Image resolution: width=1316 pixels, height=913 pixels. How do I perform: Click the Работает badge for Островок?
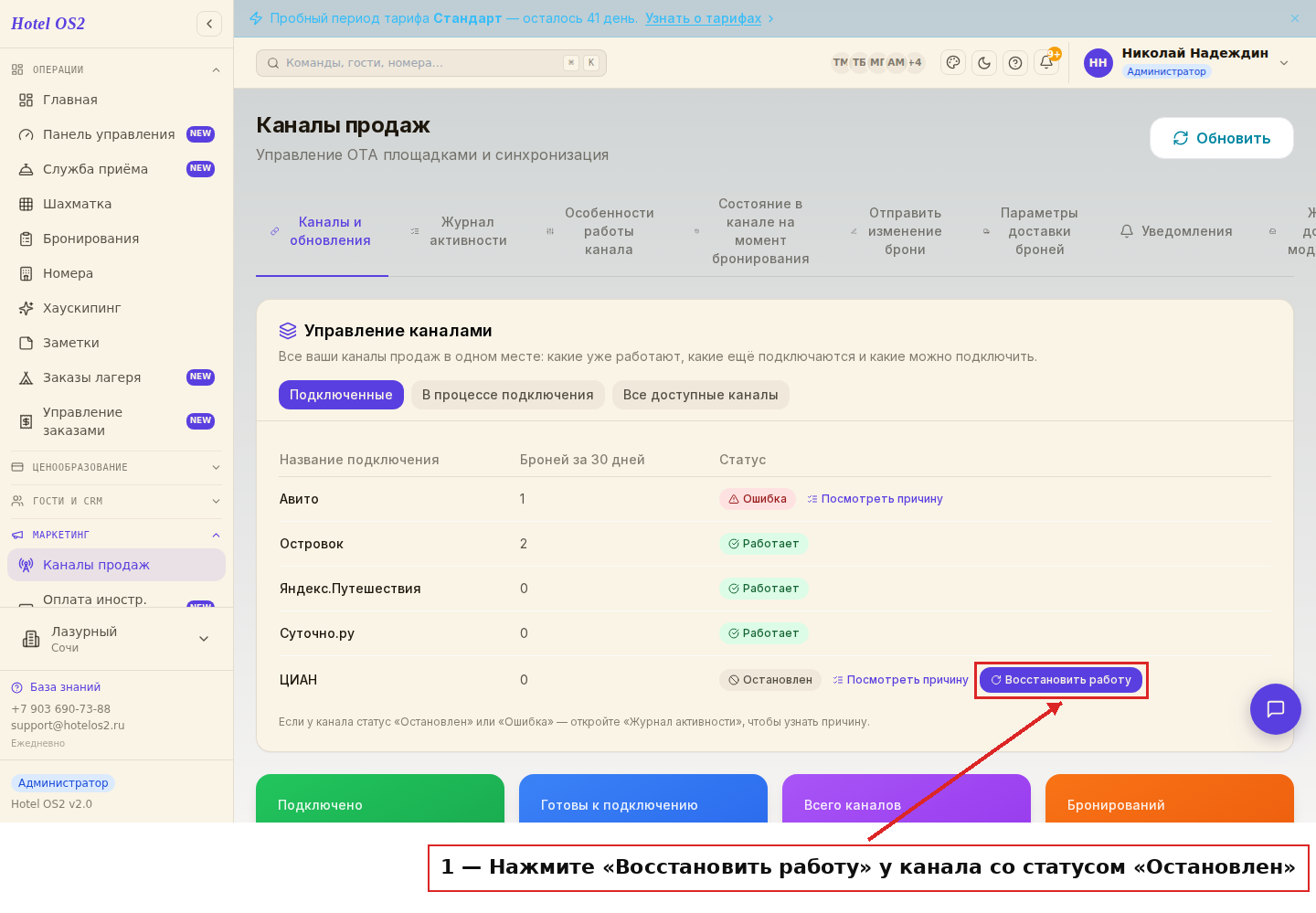763,544
